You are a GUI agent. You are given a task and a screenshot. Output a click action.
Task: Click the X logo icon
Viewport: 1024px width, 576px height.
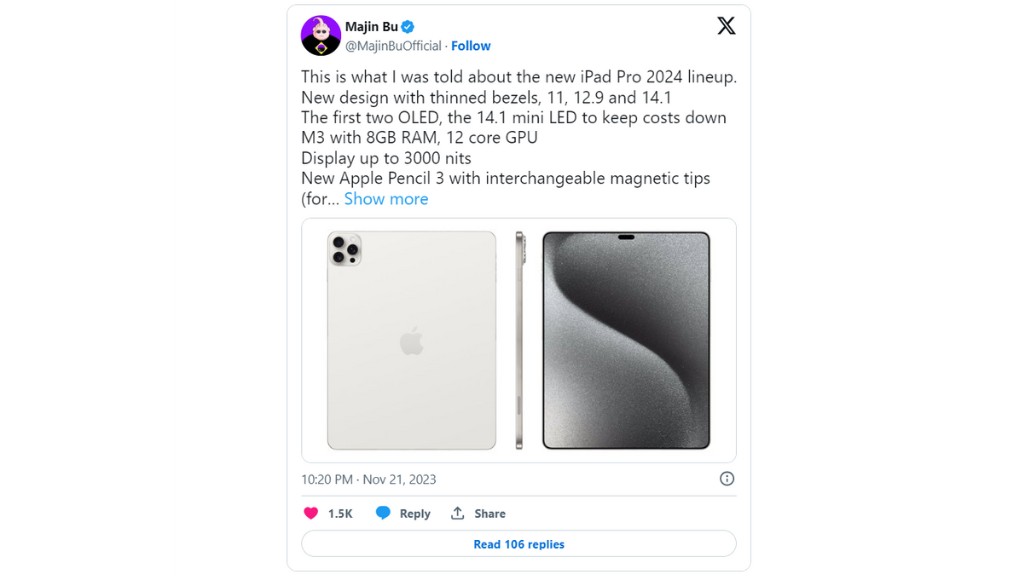(x=726, y=26)
